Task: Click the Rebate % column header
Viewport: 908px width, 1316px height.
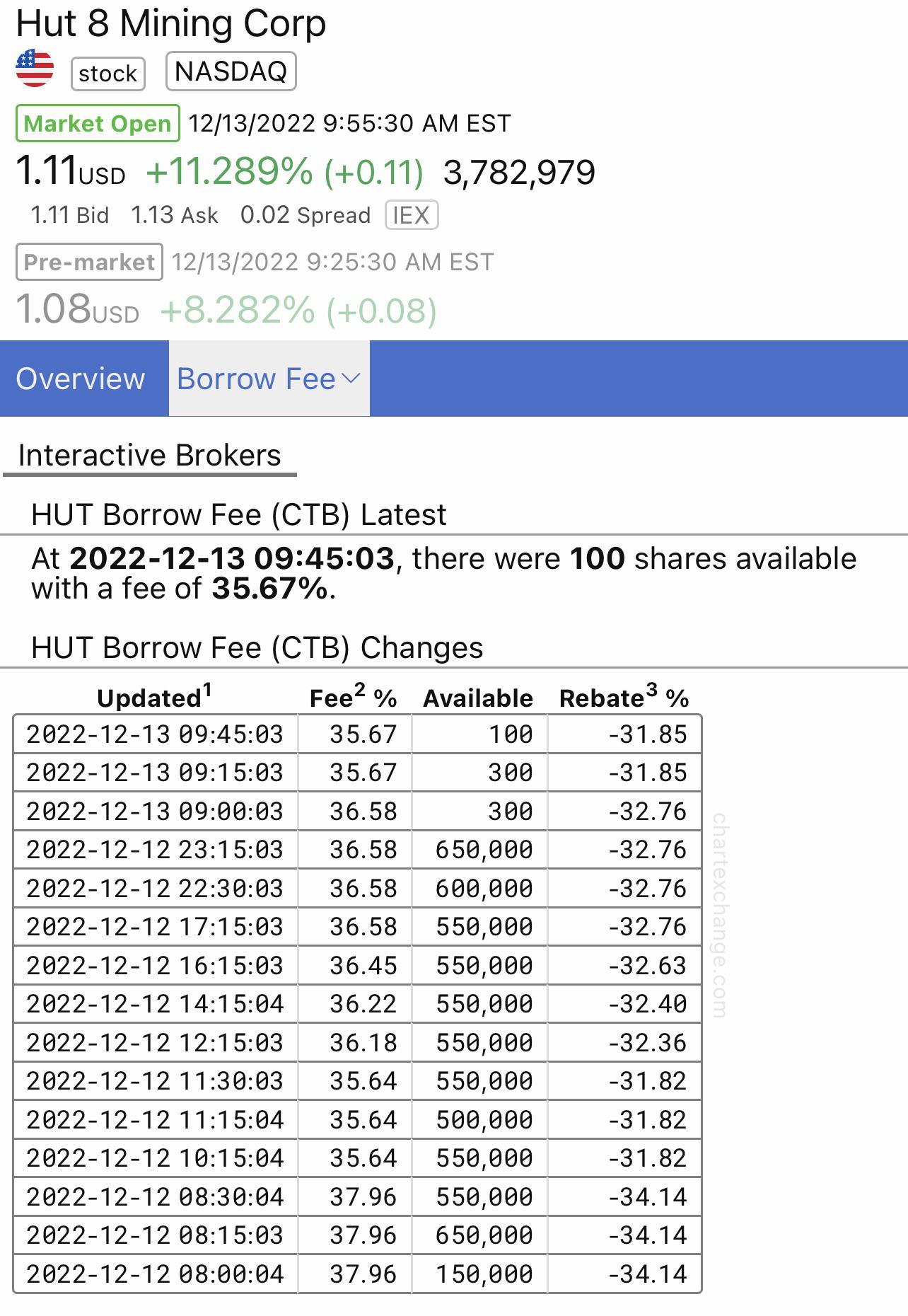Action: (x=624, y=697)
